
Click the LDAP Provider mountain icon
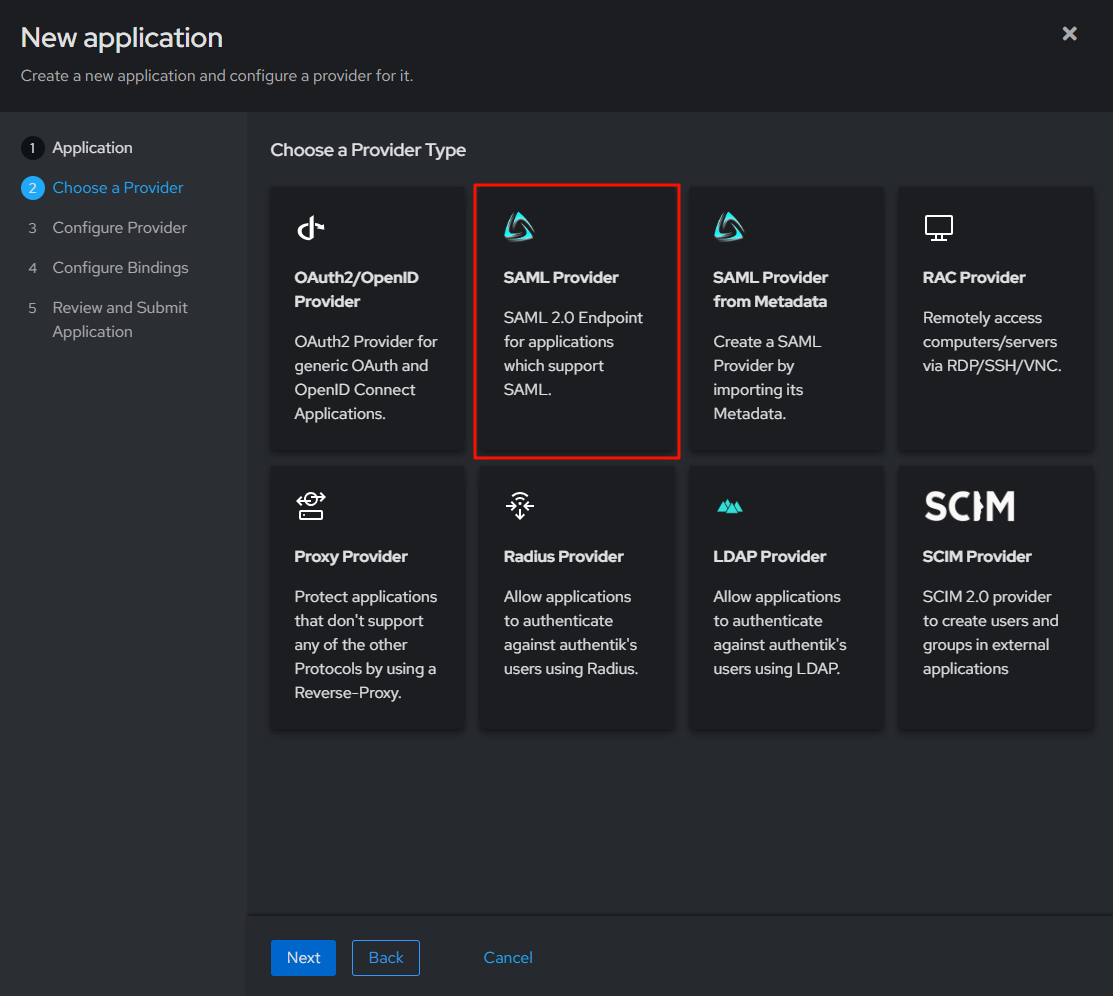pos(730,507)
